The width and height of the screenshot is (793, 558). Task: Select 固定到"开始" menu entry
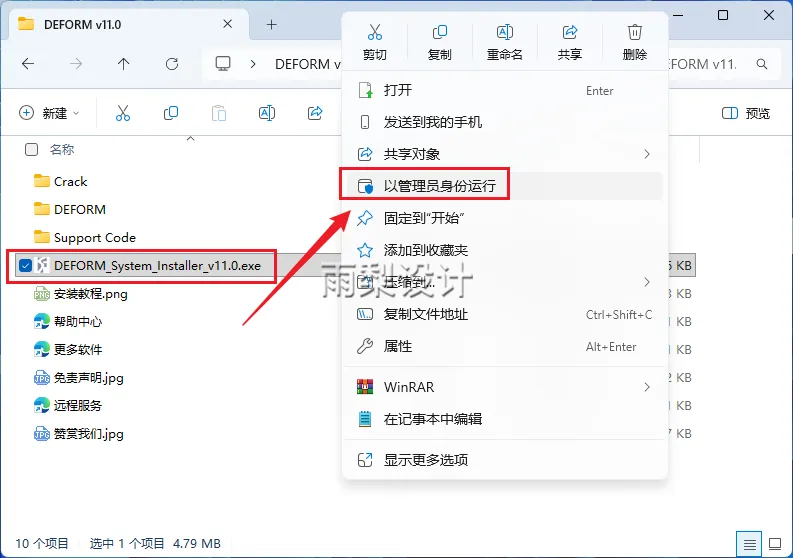pos(505,219)
